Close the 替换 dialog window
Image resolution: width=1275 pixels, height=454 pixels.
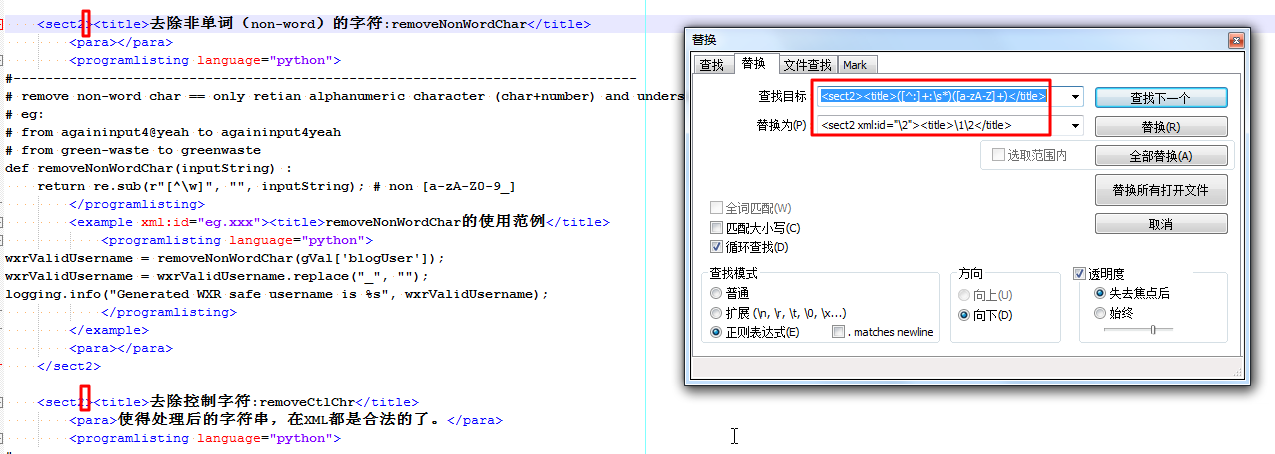1237,40
